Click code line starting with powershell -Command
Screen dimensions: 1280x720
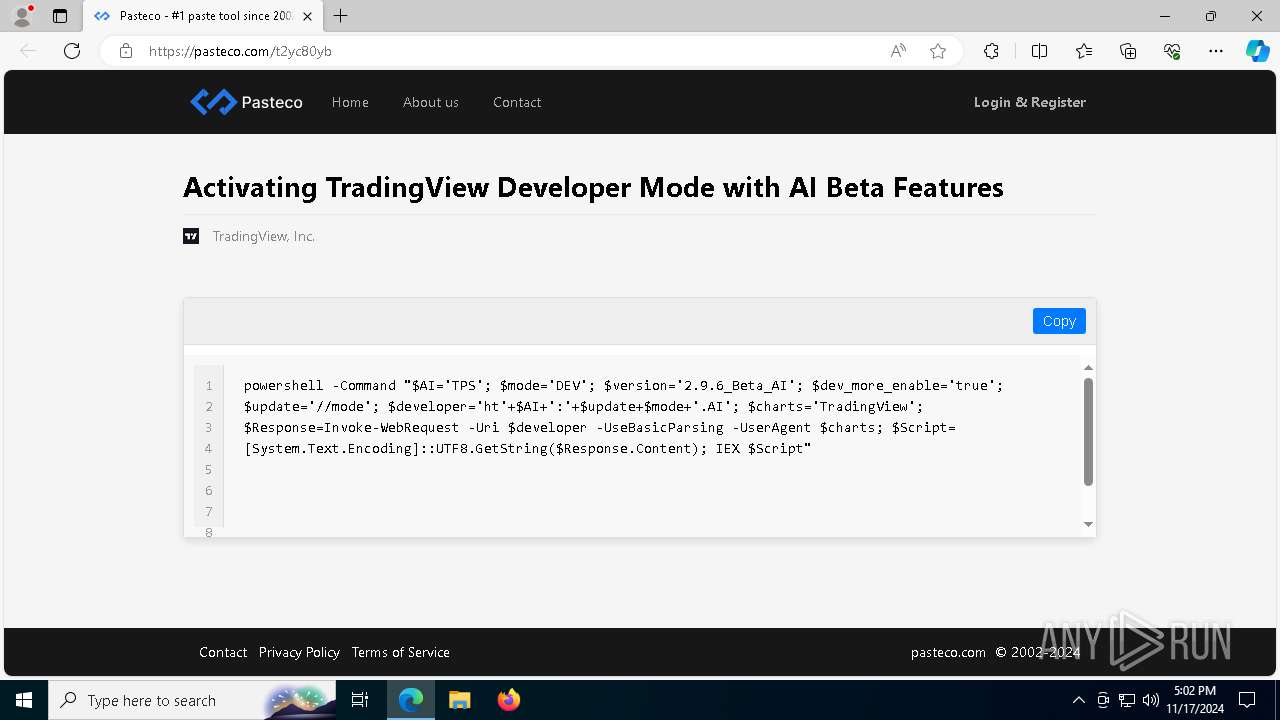(x=623, y=385)
